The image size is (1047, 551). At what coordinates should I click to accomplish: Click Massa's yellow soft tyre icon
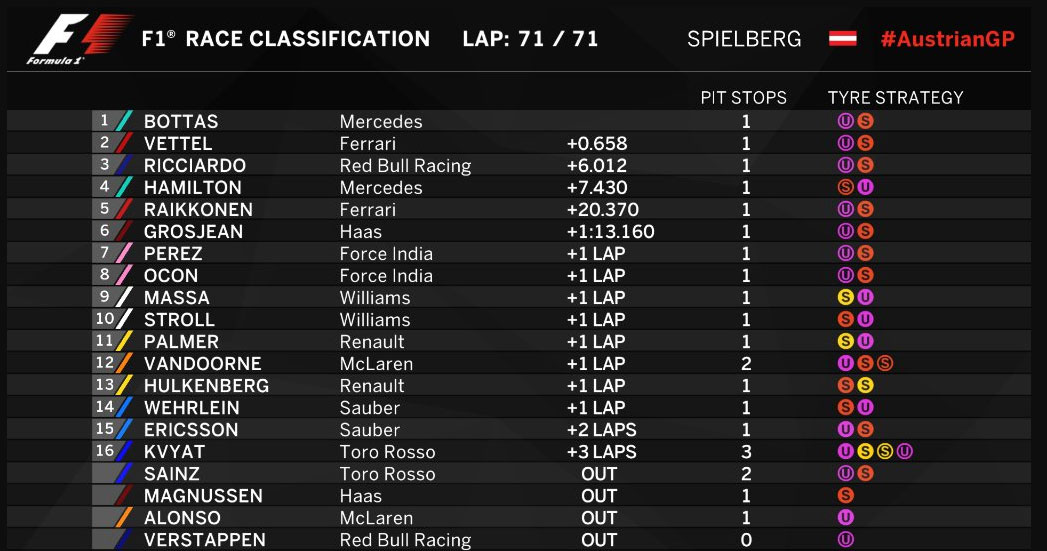coord(845,297)
